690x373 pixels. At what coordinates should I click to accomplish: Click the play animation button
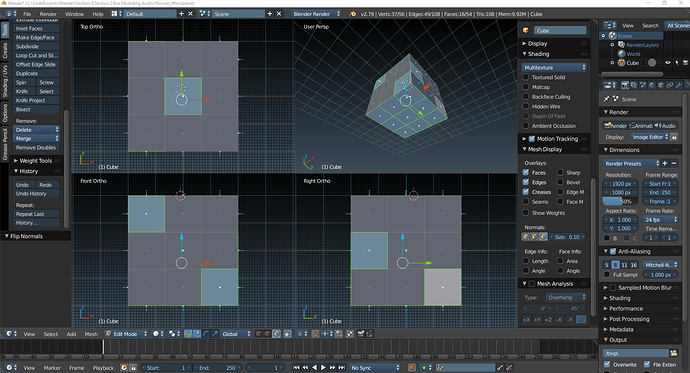[x=323, y=367]
